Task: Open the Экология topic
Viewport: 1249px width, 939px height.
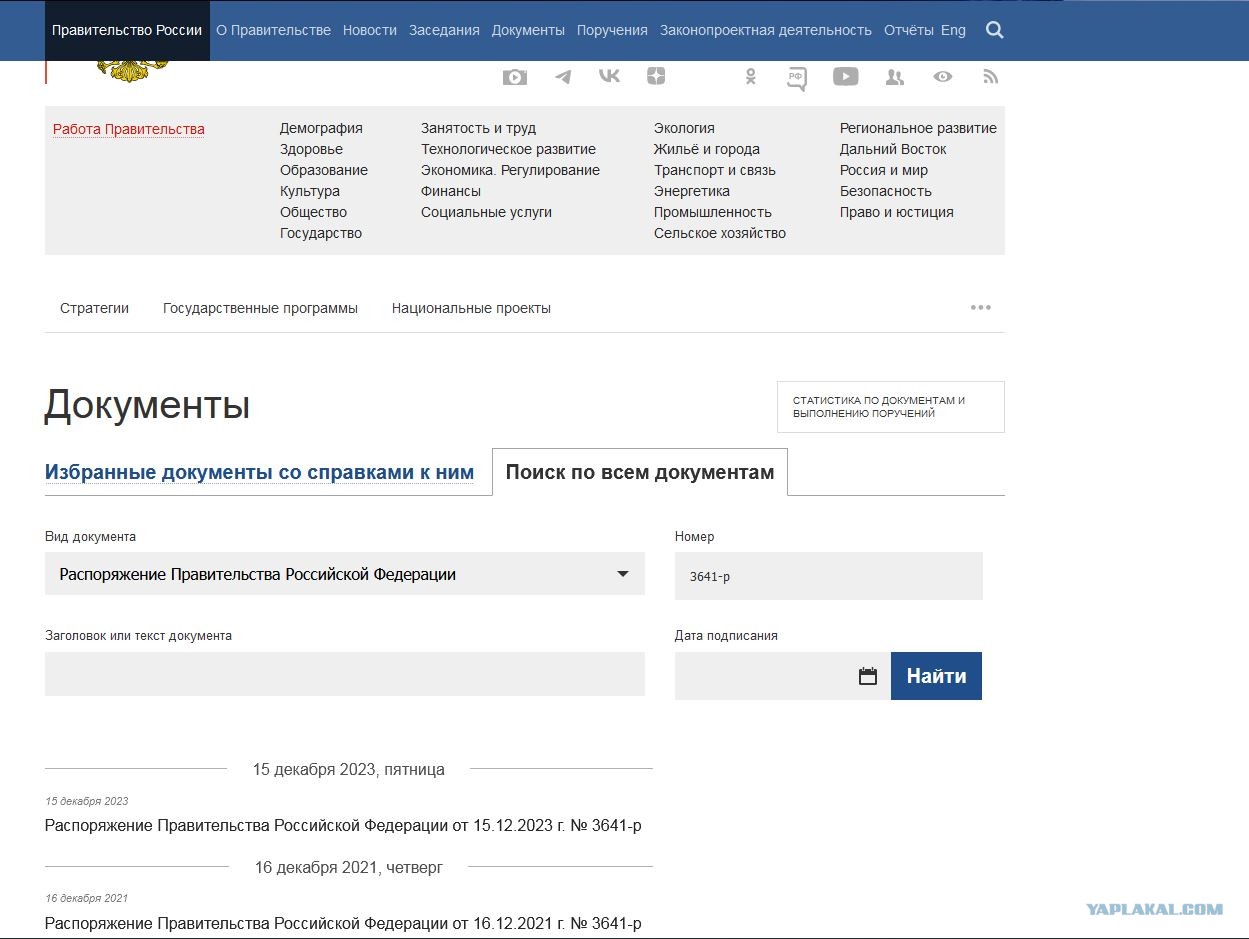Action: click(x=684, y=128)
